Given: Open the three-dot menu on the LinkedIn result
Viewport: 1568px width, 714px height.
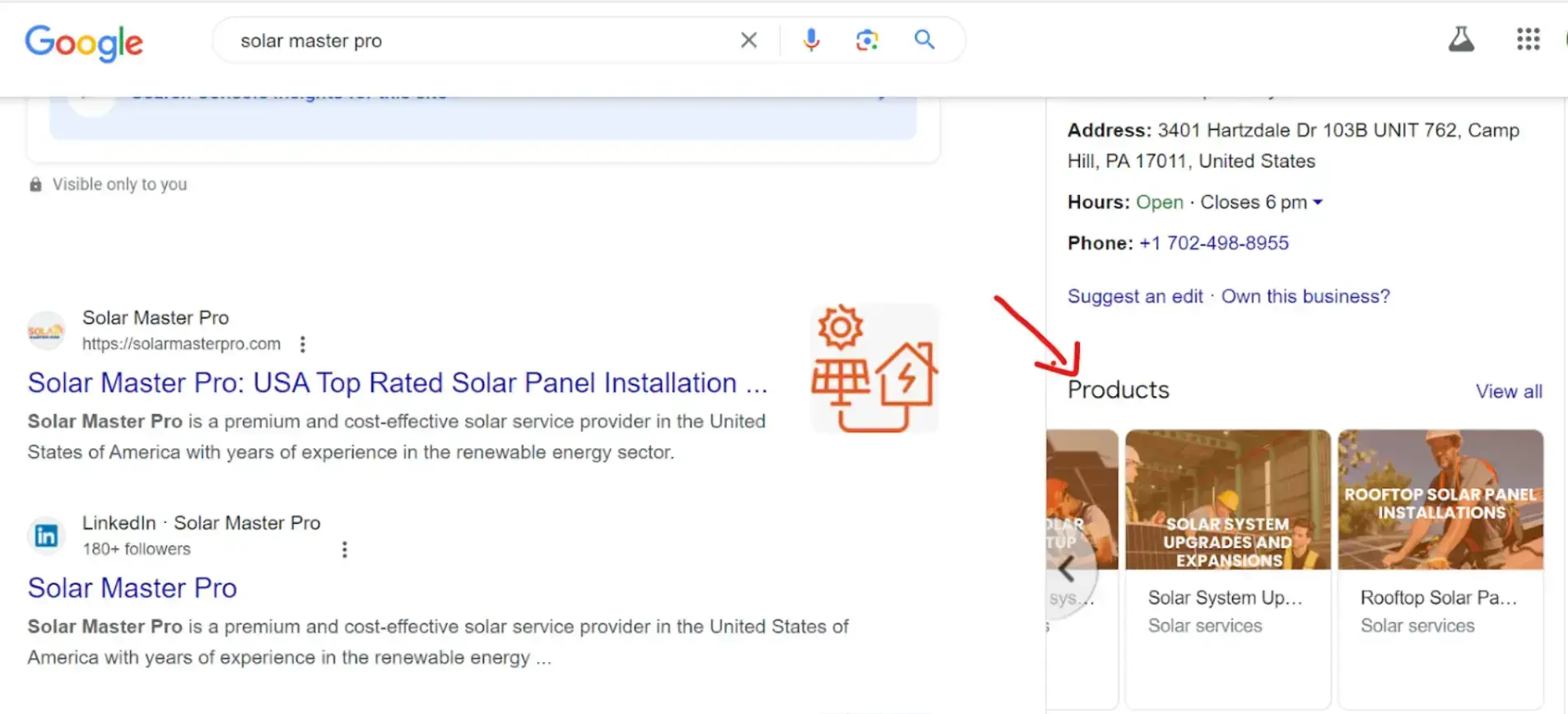Looking at the screenshot, I should coord(344,549).
